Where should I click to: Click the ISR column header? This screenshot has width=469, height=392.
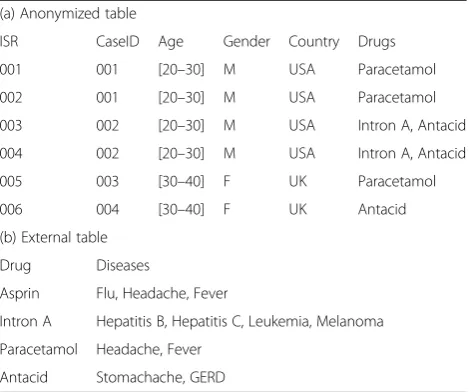point(9,42)
